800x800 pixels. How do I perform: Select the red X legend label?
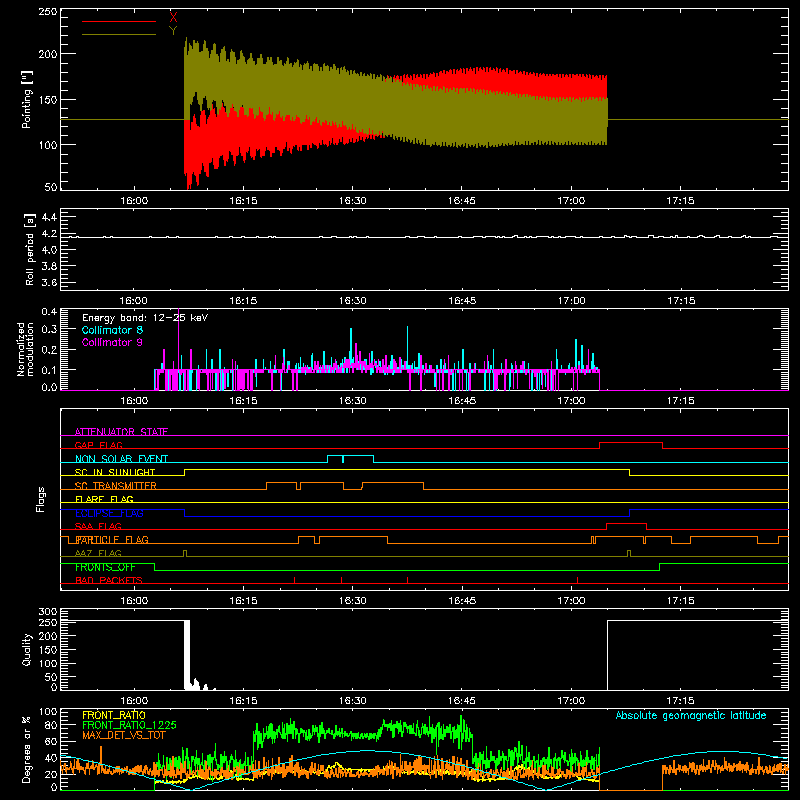pyautogui.click(x=173, y=18)
